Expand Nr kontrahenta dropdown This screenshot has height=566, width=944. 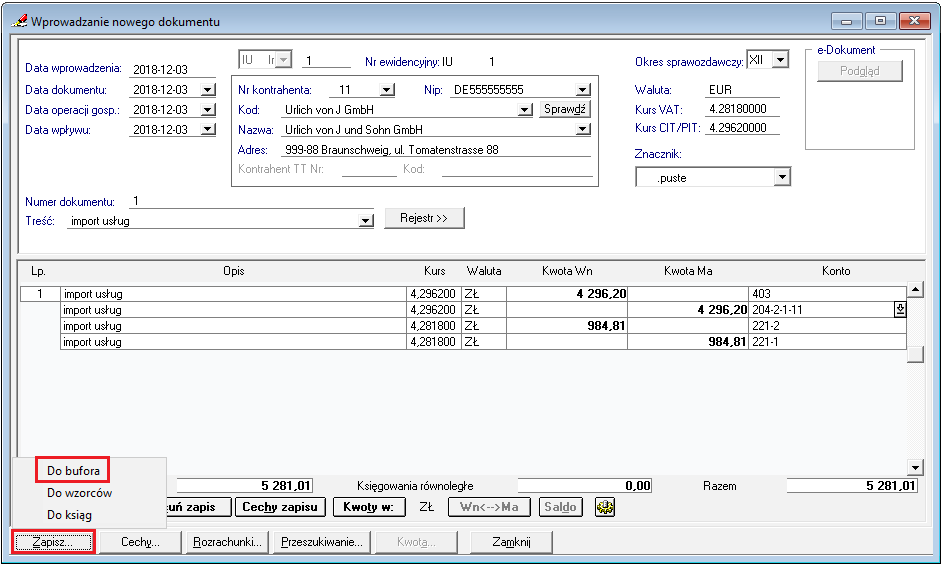point(387,90)
